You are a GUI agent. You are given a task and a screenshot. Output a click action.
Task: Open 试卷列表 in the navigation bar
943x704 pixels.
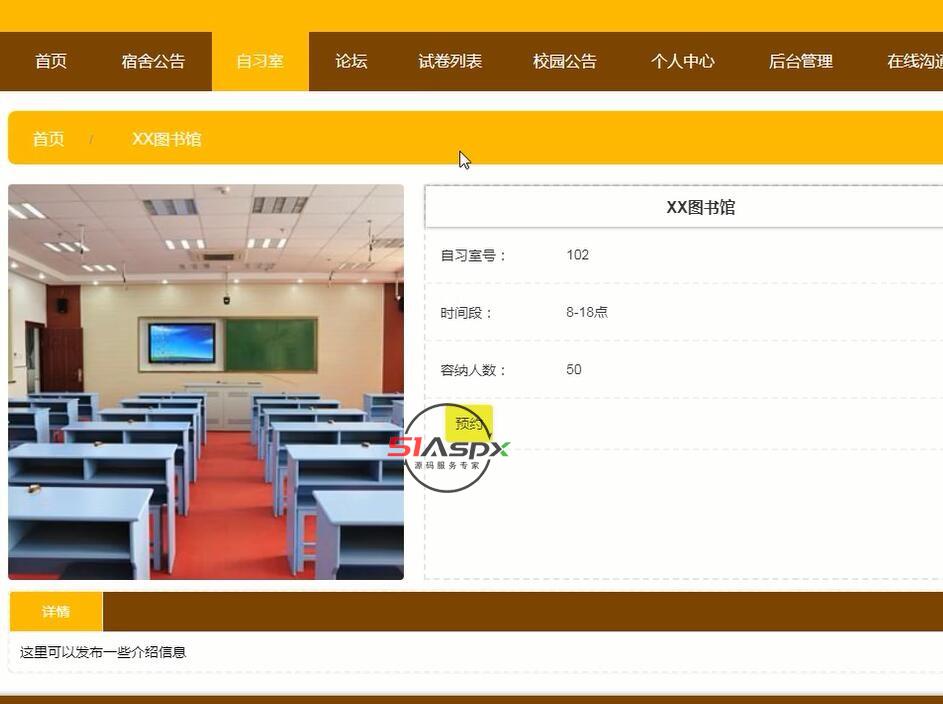click(450, 61)
